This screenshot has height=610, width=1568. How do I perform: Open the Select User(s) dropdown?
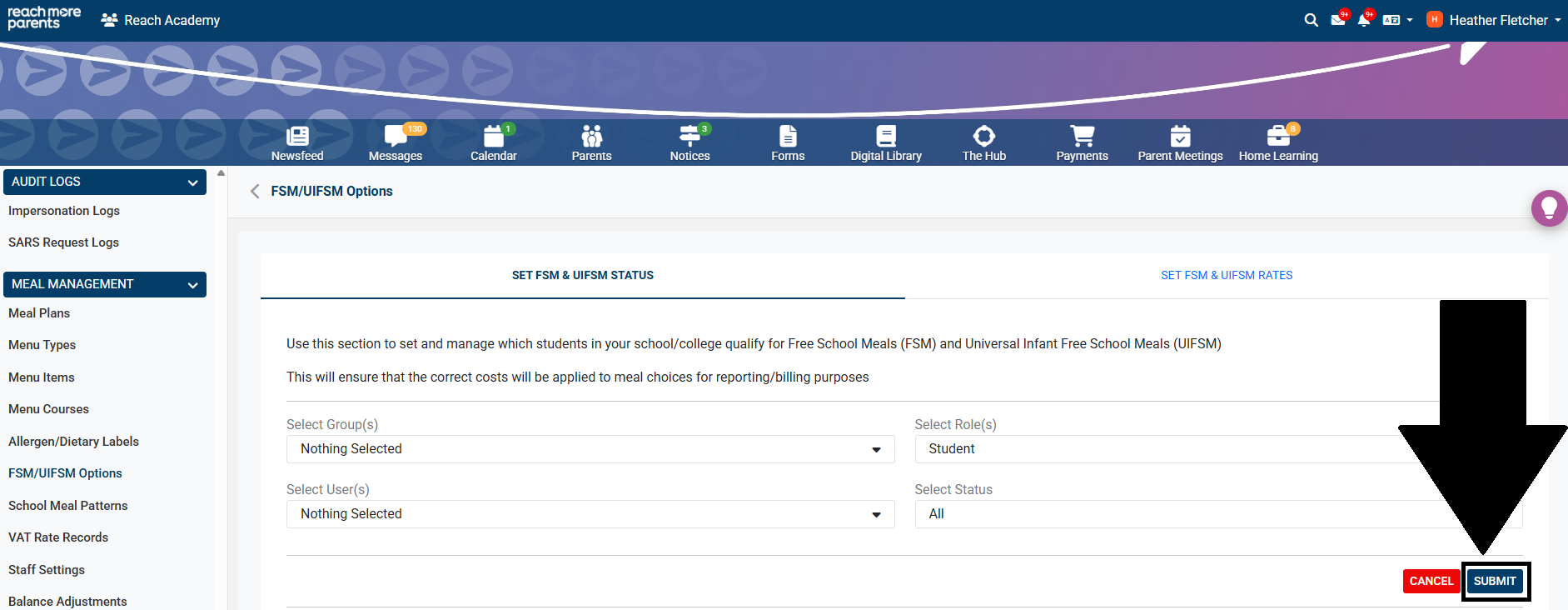pyautogui.click(x=590, y=514)
